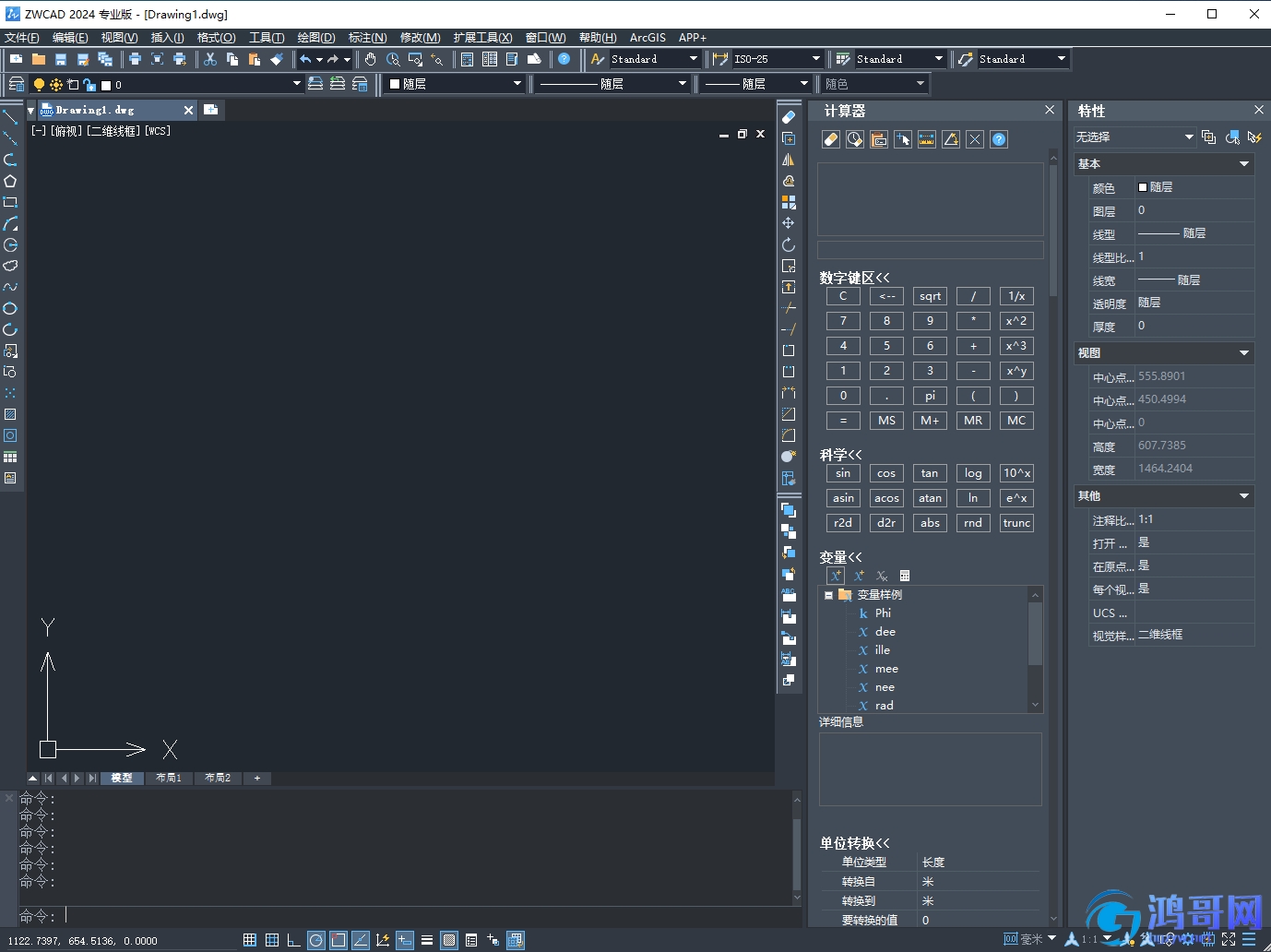Toggle Grid display in status bar
The height and width of the screenshot is (952, 1271).
272,940
